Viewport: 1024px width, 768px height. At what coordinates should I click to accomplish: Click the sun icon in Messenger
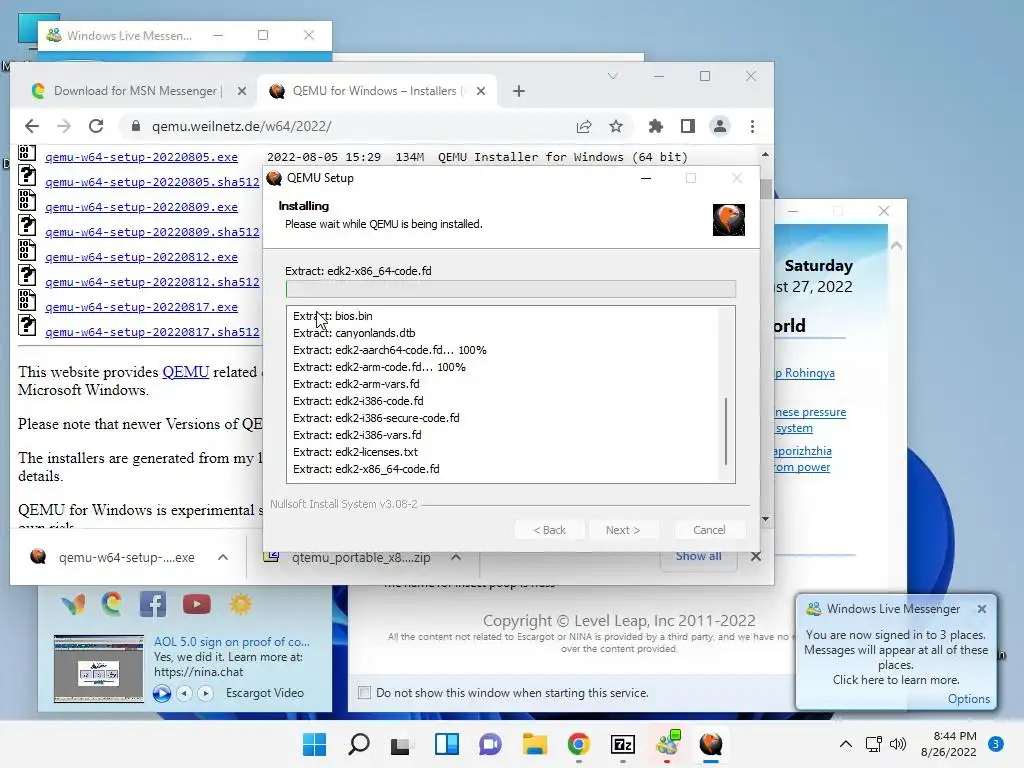(240, 604)
